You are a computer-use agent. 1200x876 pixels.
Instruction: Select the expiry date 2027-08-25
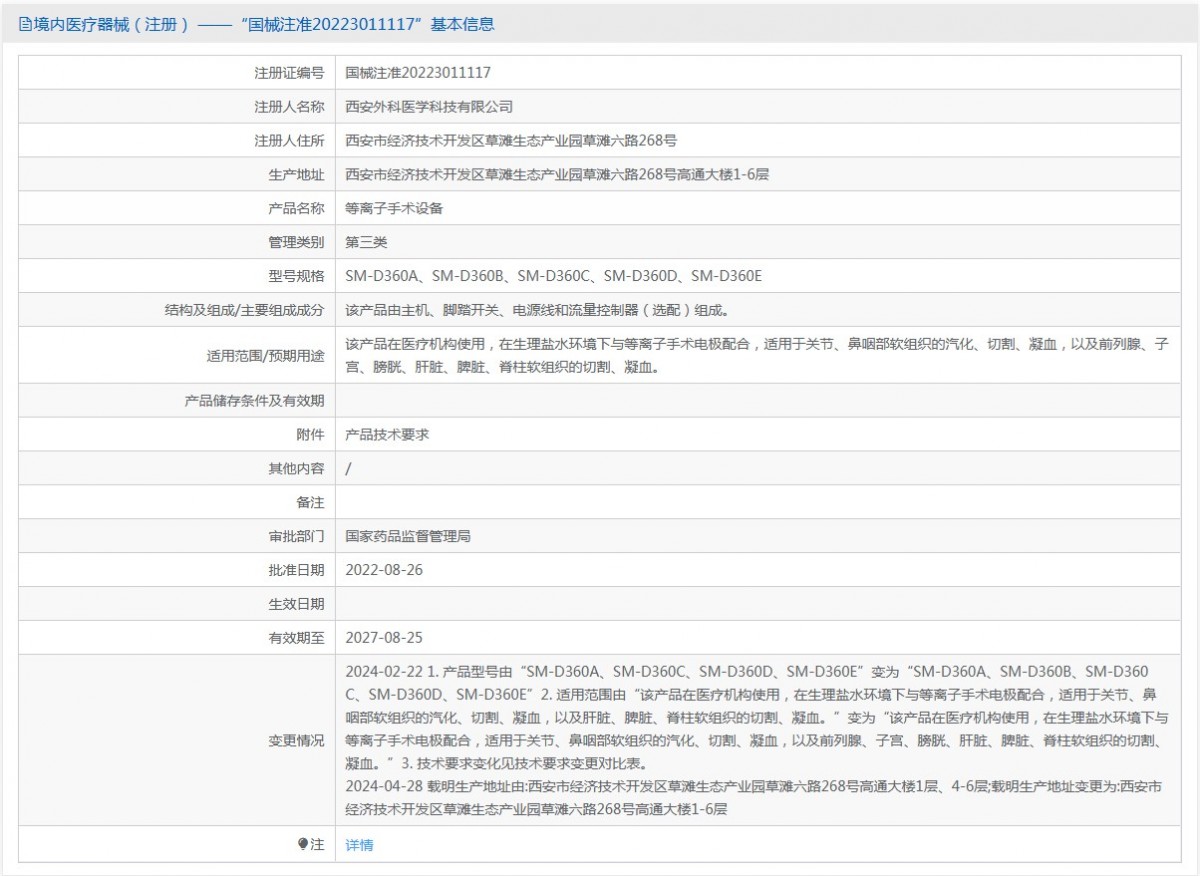[377, 637]
